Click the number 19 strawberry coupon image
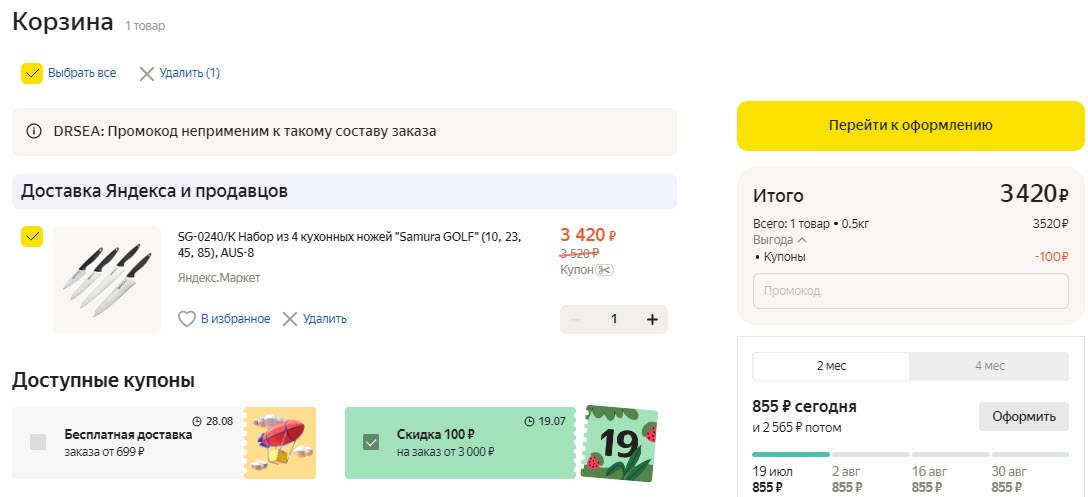Viewport: 1088px width, 497px height. pos(620,441)
